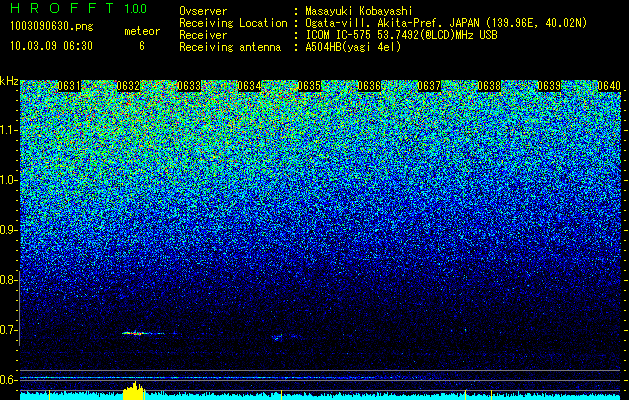Click the meteor count value 6
This screenshot has width=629, height=400.
coord(142,46)
